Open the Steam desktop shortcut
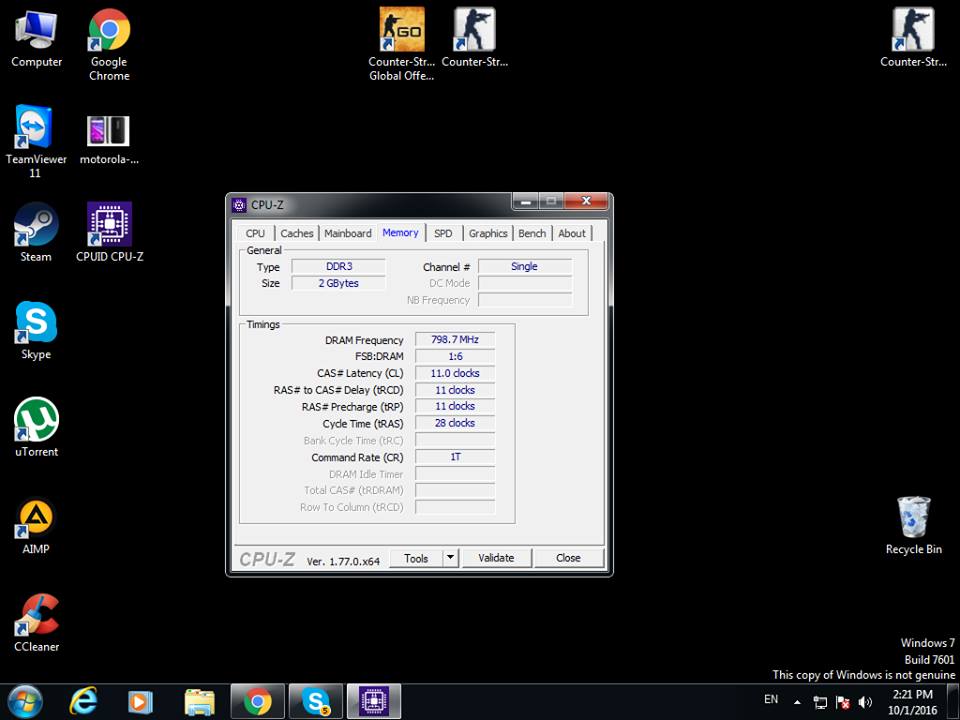Viewport: 960px width, 720px height. click(x=36, y=227)
